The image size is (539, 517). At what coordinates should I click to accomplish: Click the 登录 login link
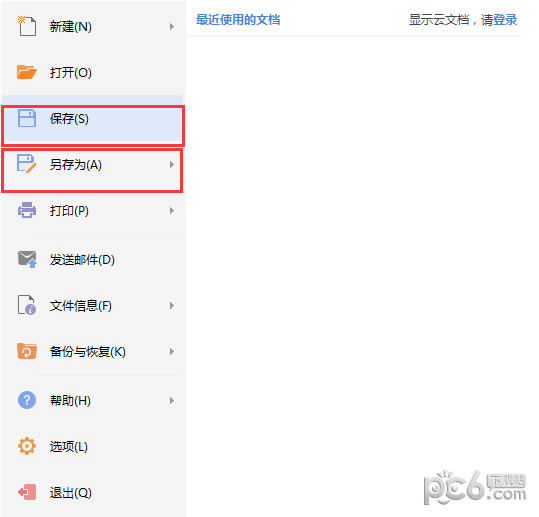click(x=505, y=20)
